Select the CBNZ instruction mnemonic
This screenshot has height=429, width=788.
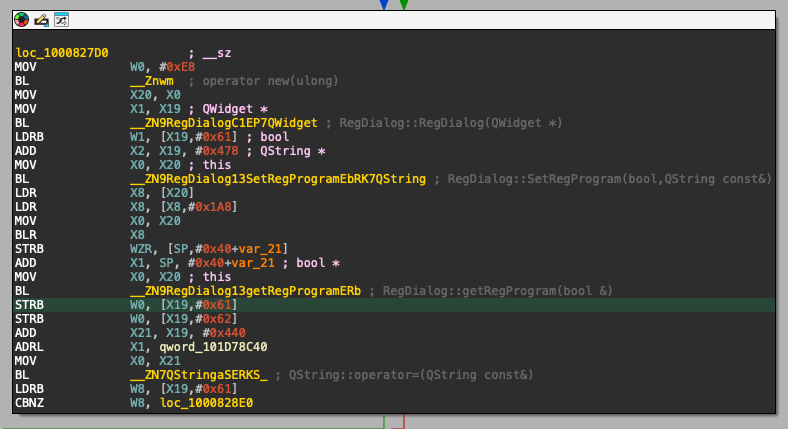point(27,402)
